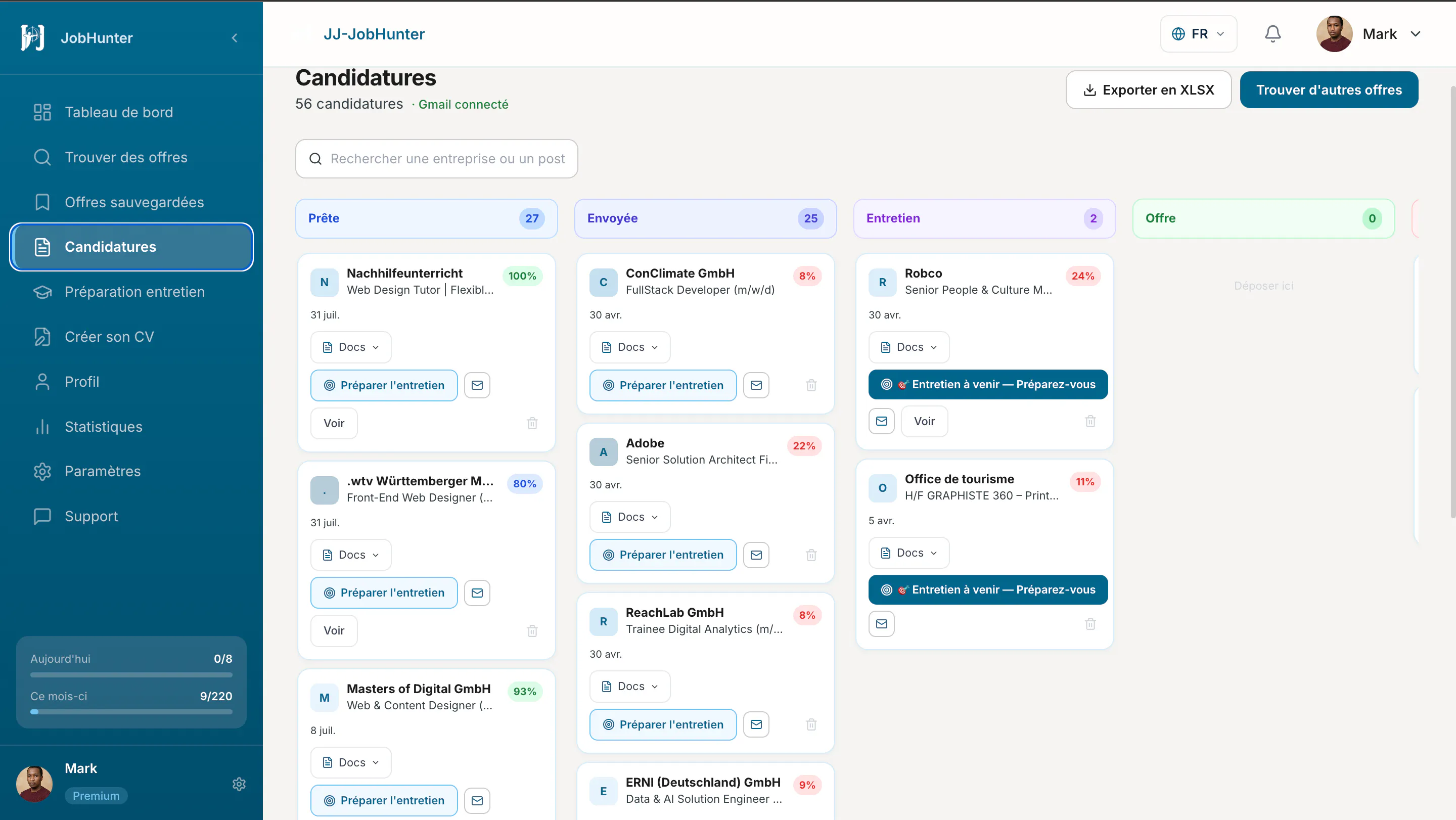Click the email icon on .wtv Württemberger card
Image resolution: width=1456 pixels, height=820 pixels.
[x=477, y=593]
